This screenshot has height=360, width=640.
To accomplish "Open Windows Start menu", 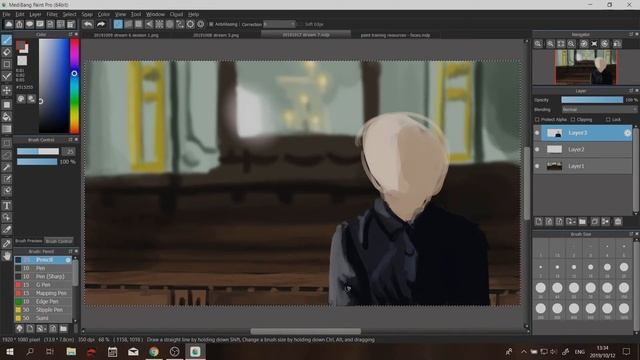I will coord(10,351).
